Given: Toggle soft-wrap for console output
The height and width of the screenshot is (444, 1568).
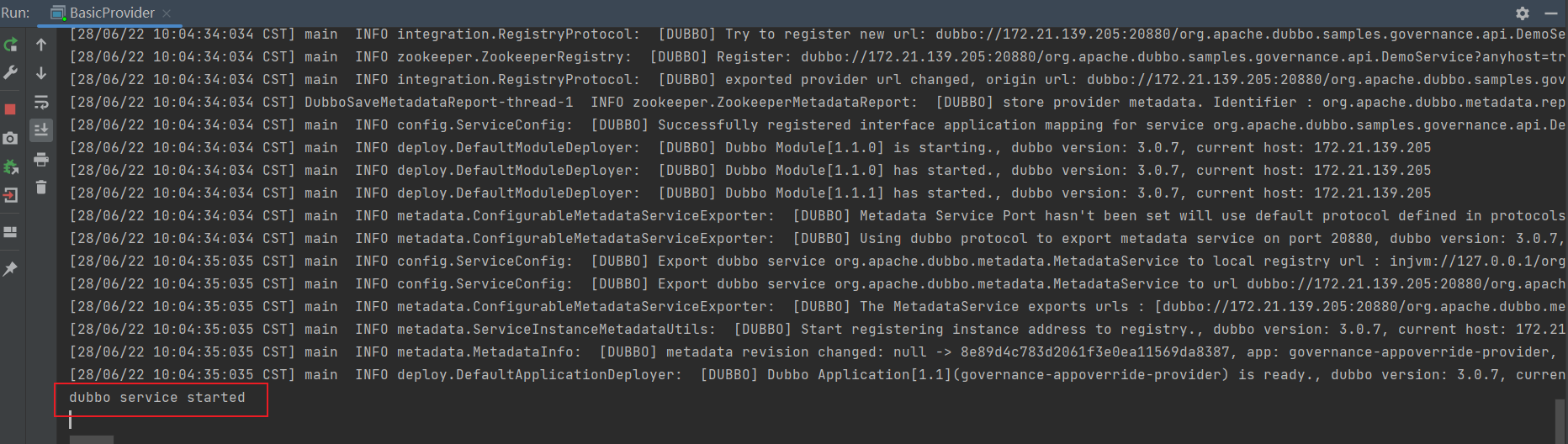Looking at the screenshot, I should coord(41,102).
